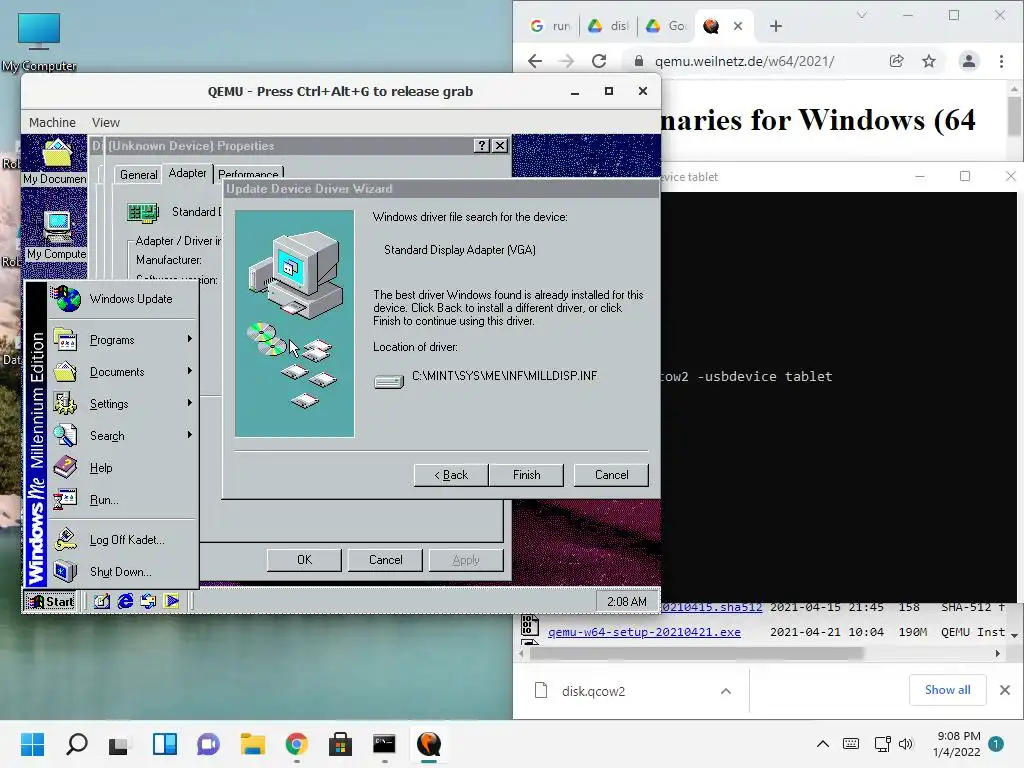Reload the page in Chrome

click(599, 61)
